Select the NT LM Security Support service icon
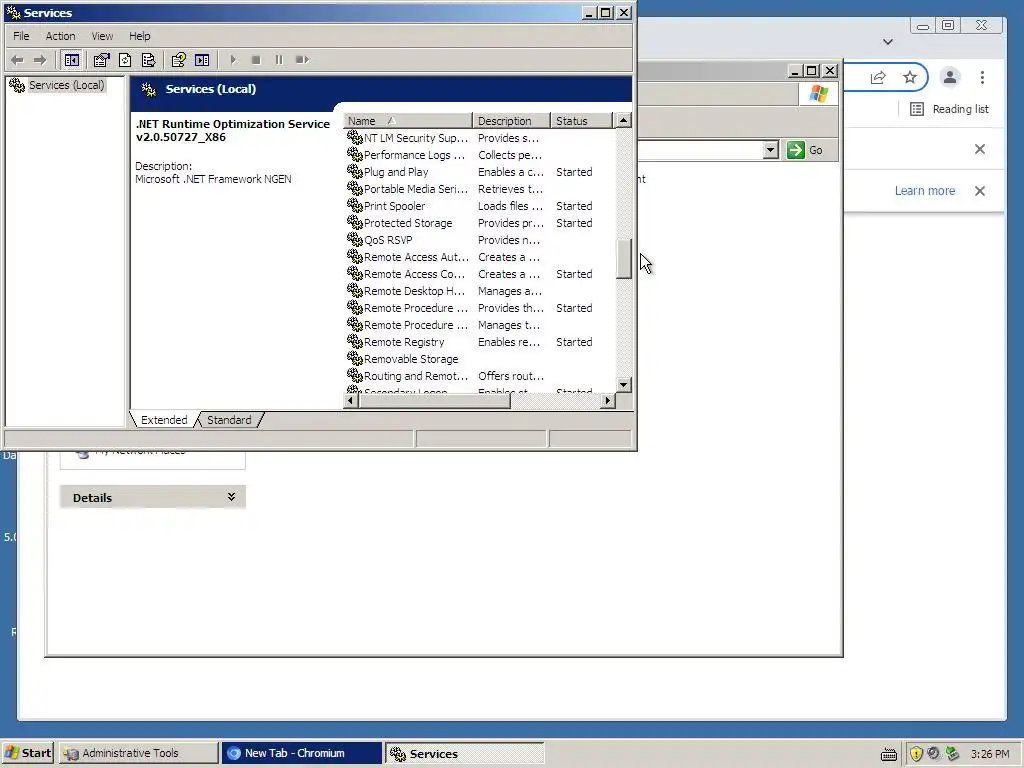 point(355,137)
